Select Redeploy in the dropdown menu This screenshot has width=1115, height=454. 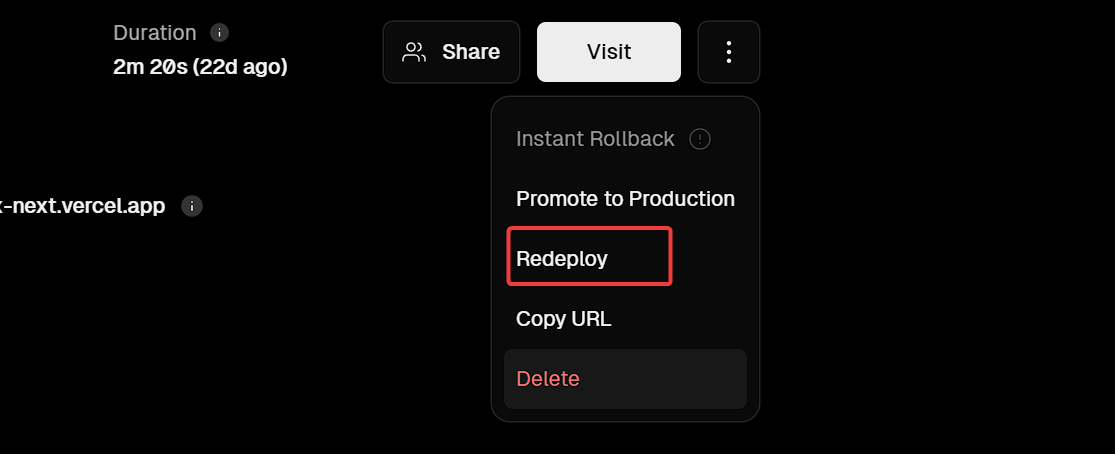coord(562,258)
